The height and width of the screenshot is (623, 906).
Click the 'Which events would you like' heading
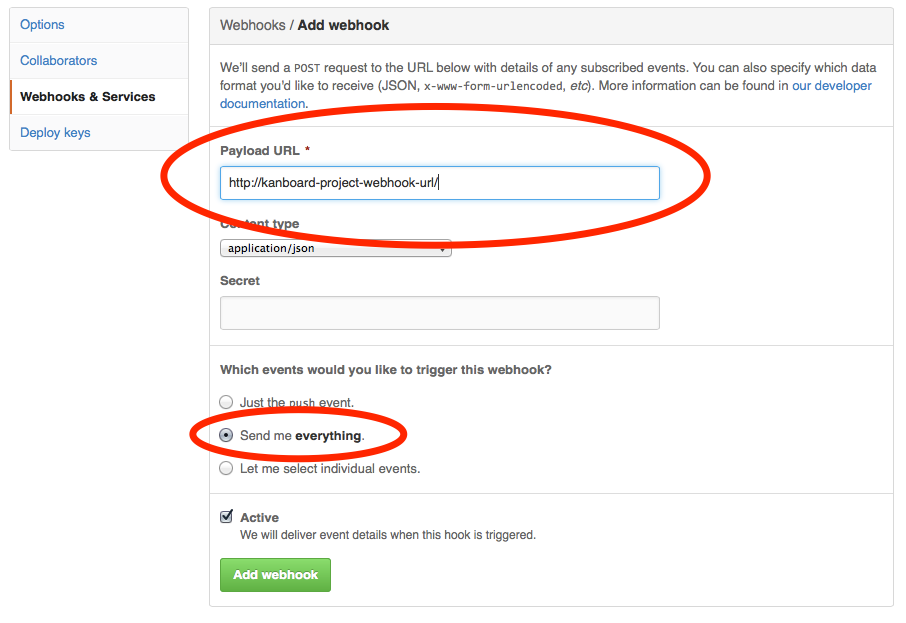click(x=385, y=370)
